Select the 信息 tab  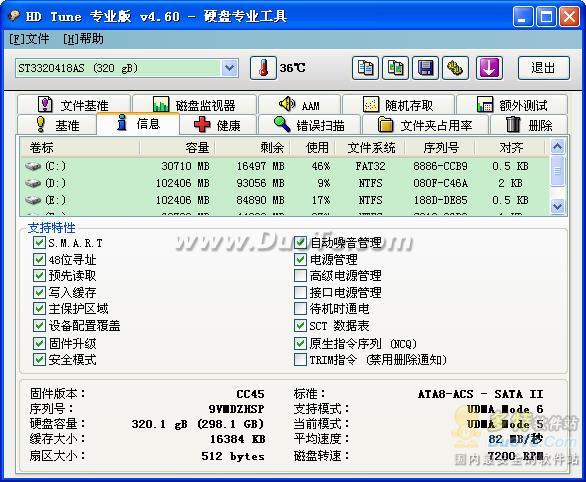coord(138,123)
